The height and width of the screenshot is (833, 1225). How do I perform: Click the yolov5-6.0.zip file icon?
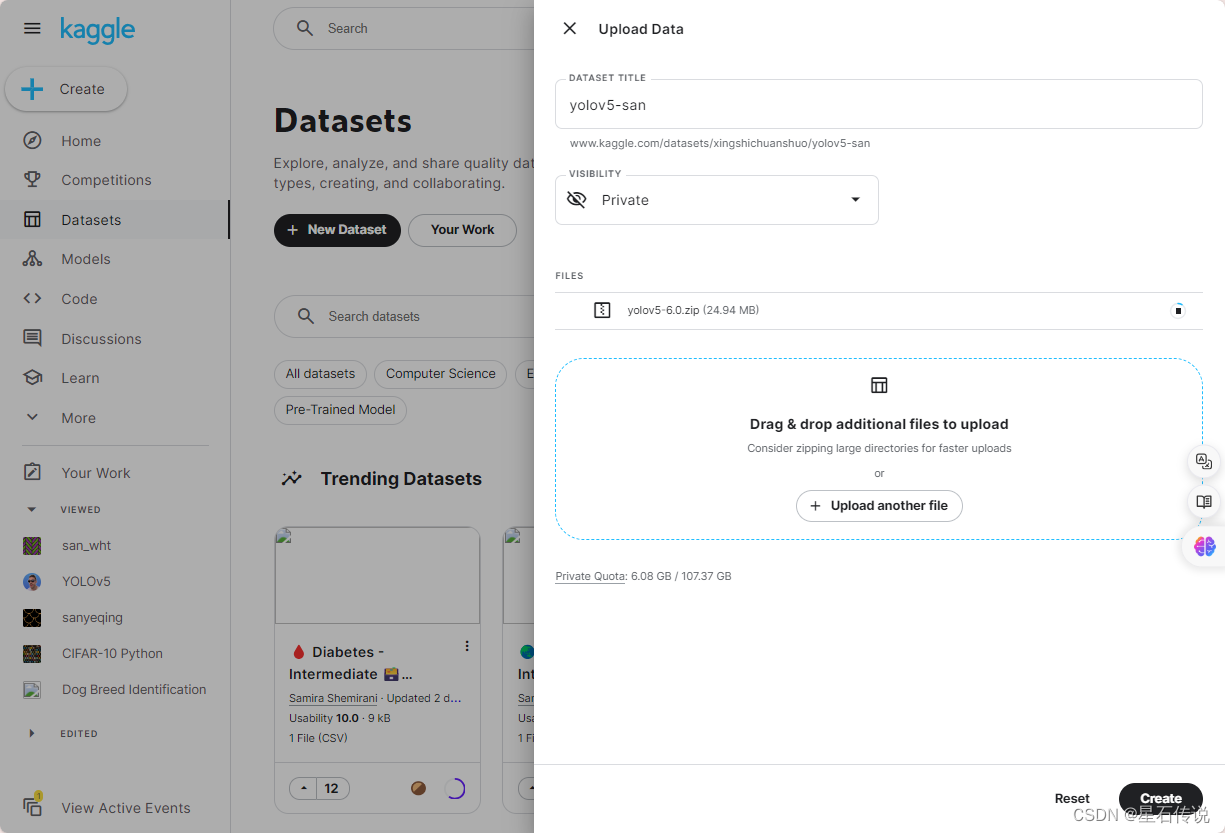pyautogui.click(x=602, y=310)
